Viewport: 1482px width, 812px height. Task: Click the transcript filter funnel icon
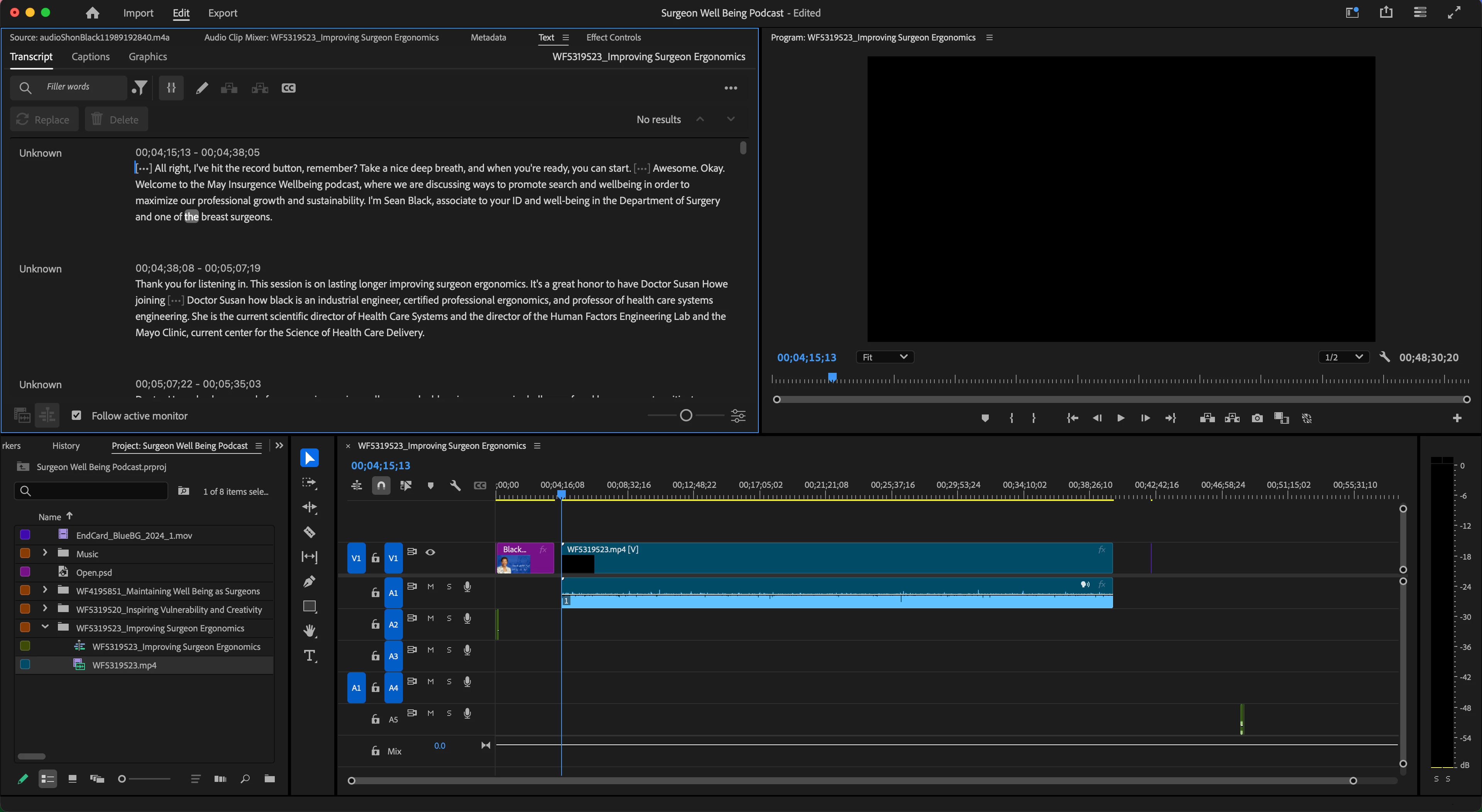[x=139, y=88]
